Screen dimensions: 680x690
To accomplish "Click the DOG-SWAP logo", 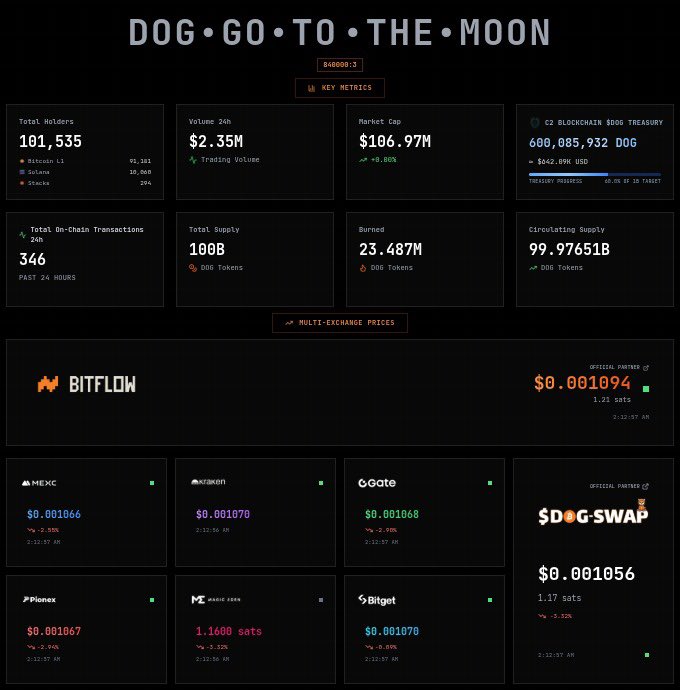I will pos(593,516).
